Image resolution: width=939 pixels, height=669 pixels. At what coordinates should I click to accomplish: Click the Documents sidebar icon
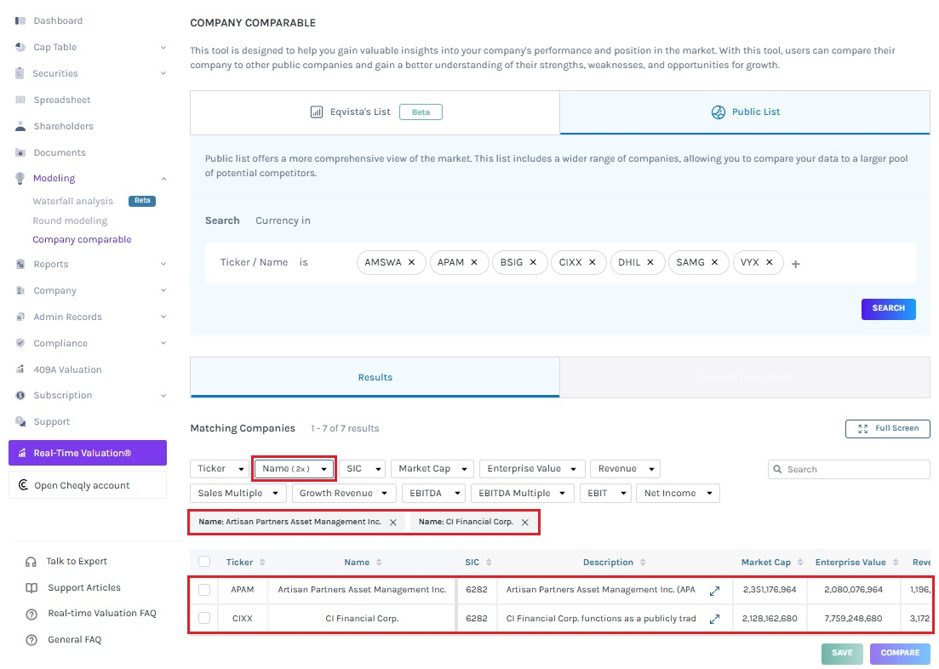tap(20, 152)
